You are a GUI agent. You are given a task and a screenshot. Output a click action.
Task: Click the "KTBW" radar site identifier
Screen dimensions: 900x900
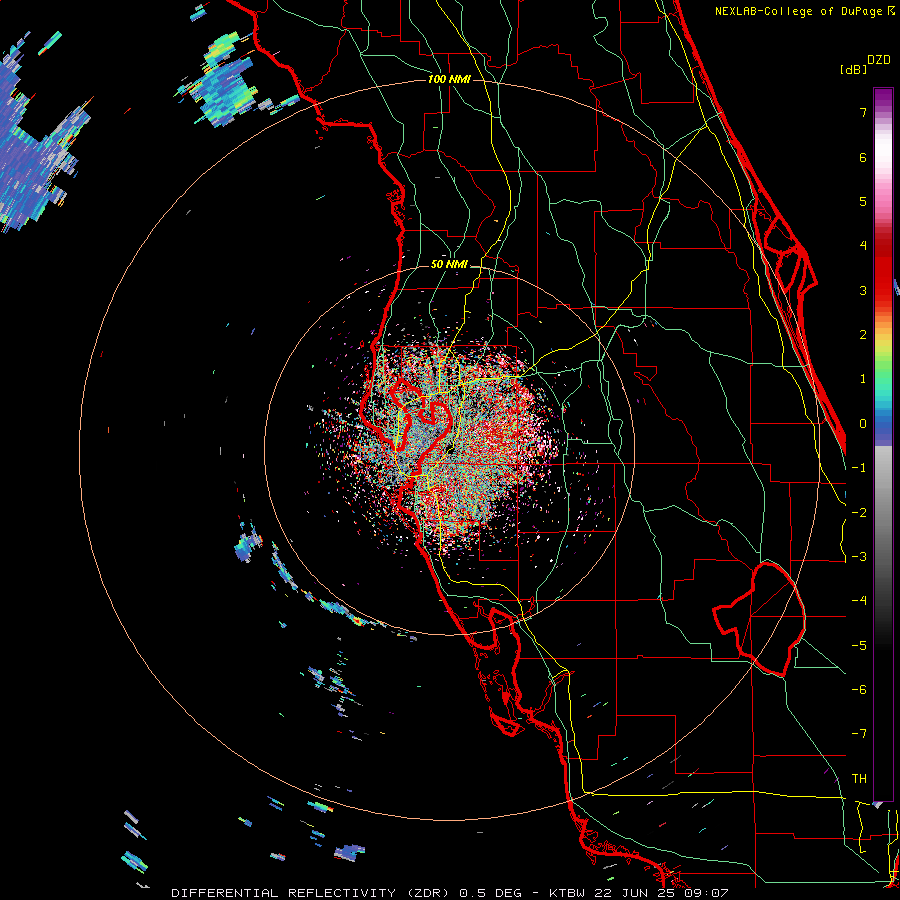(x=567, y=893)
